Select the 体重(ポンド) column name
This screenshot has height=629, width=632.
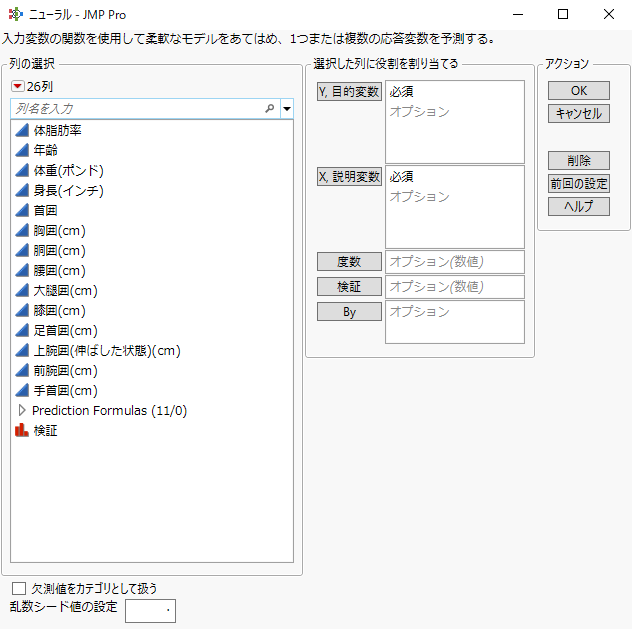click(x=69, y=170)
